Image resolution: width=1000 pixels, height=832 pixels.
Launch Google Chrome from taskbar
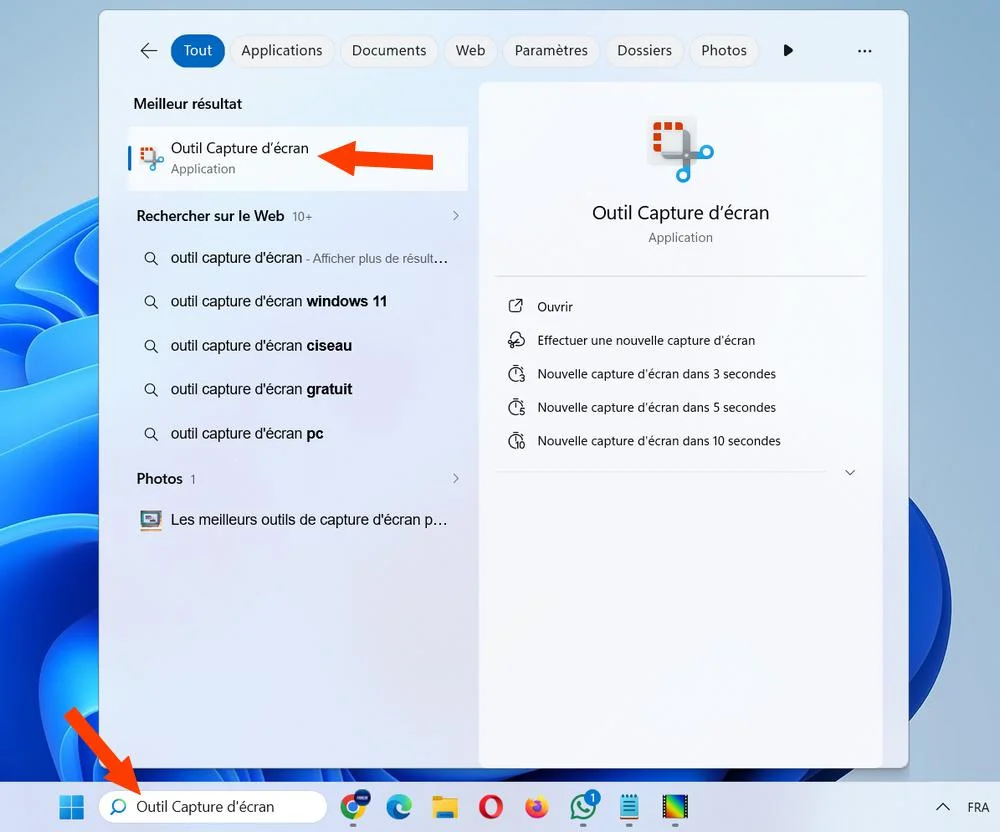pos(354,806)
